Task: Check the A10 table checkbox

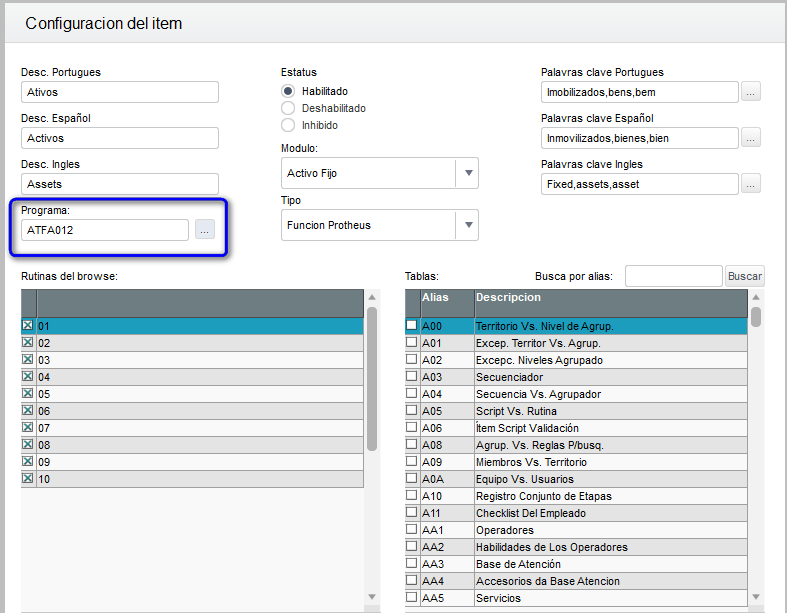Action: (x=412, y=496)
